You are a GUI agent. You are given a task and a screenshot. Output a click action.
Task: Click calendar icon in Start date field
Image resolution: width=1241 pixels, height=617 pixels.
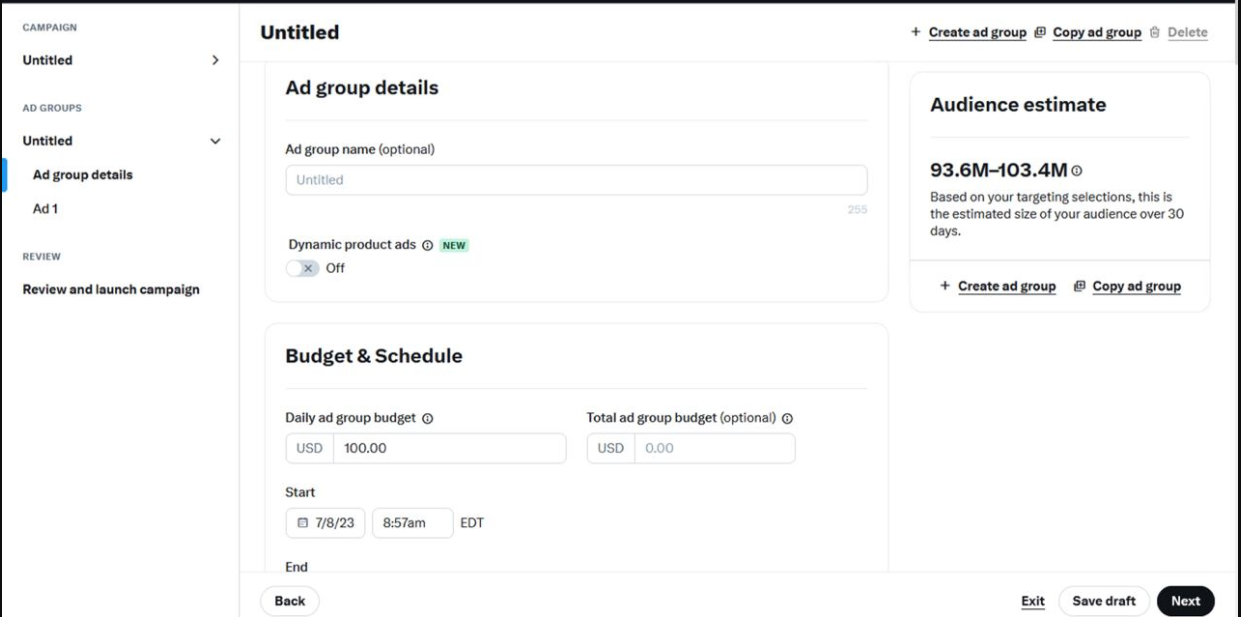303,523
